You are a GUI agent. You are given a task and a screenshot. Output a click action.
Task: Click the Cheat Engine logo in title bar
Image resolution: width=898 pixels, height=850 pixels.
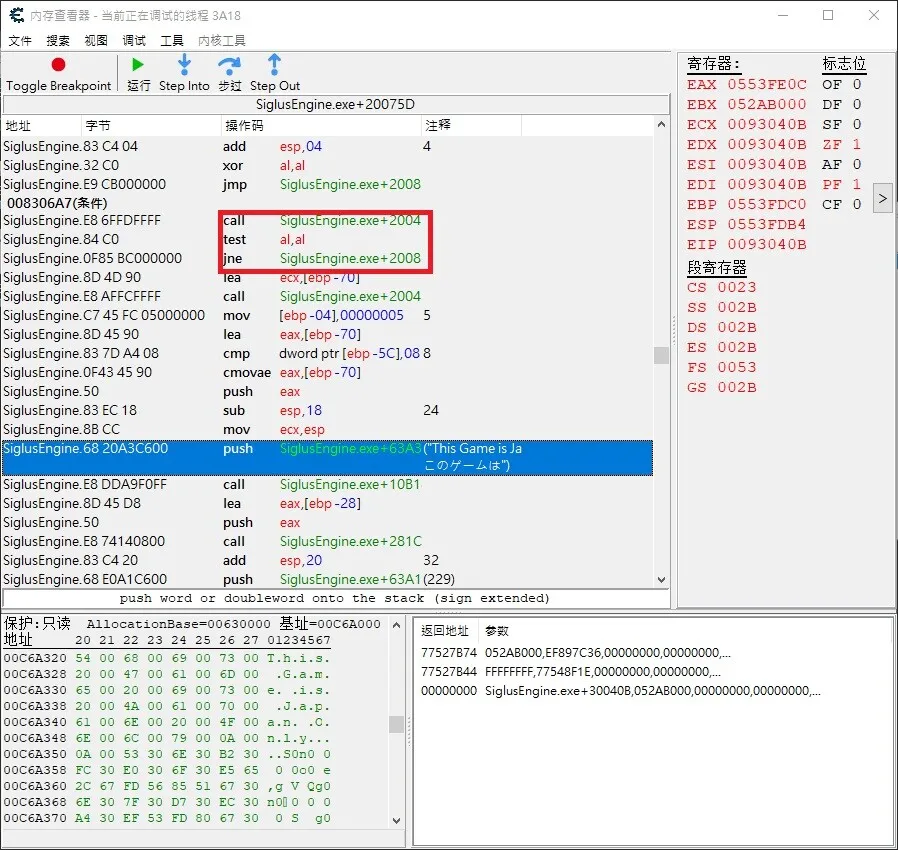coord(17,16)
